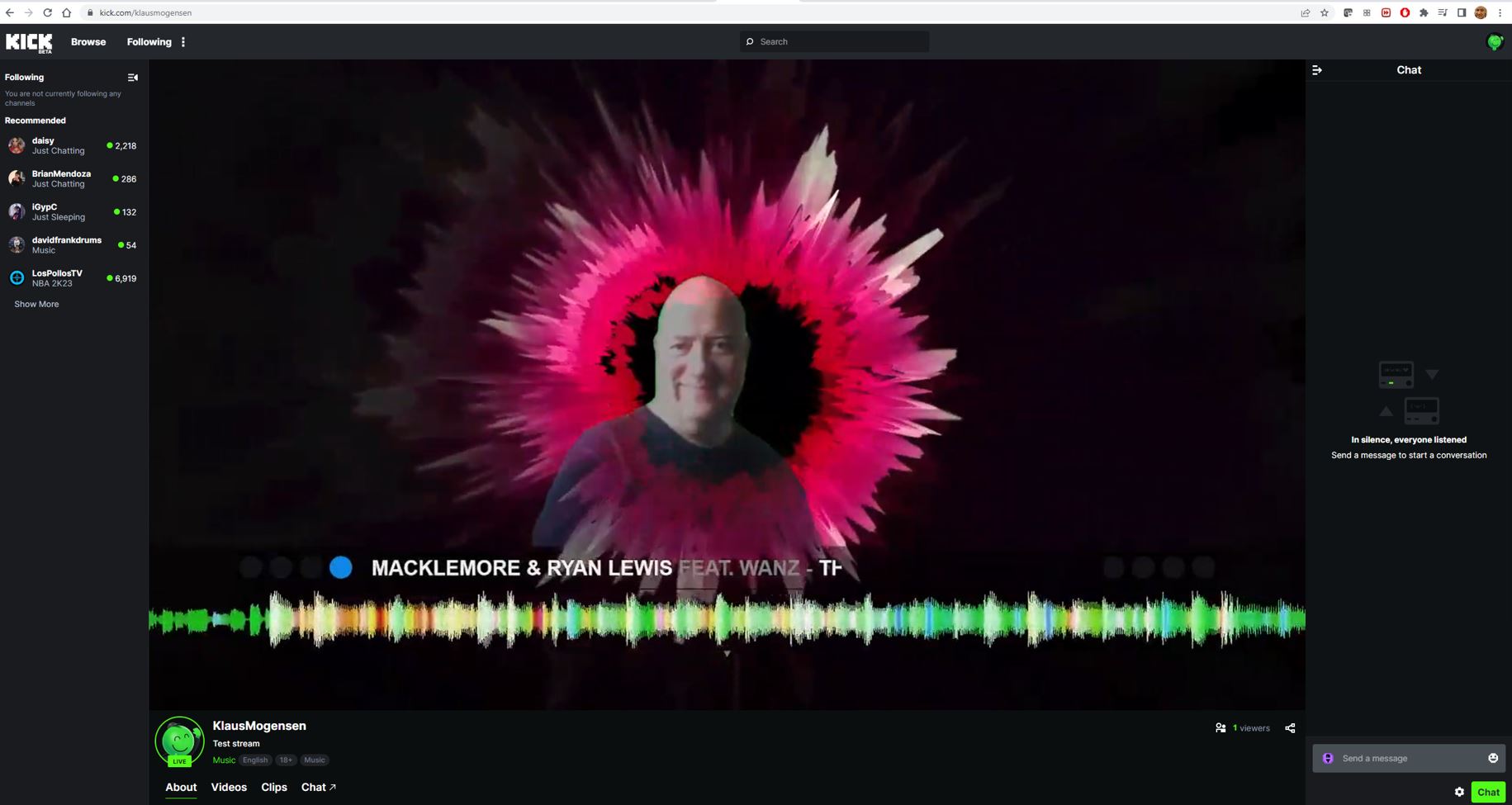Screen dimensions: 1512x805
Task: Click the grid-shaped extension icon
Action: pyautogui.click(x=1367, y=12)
